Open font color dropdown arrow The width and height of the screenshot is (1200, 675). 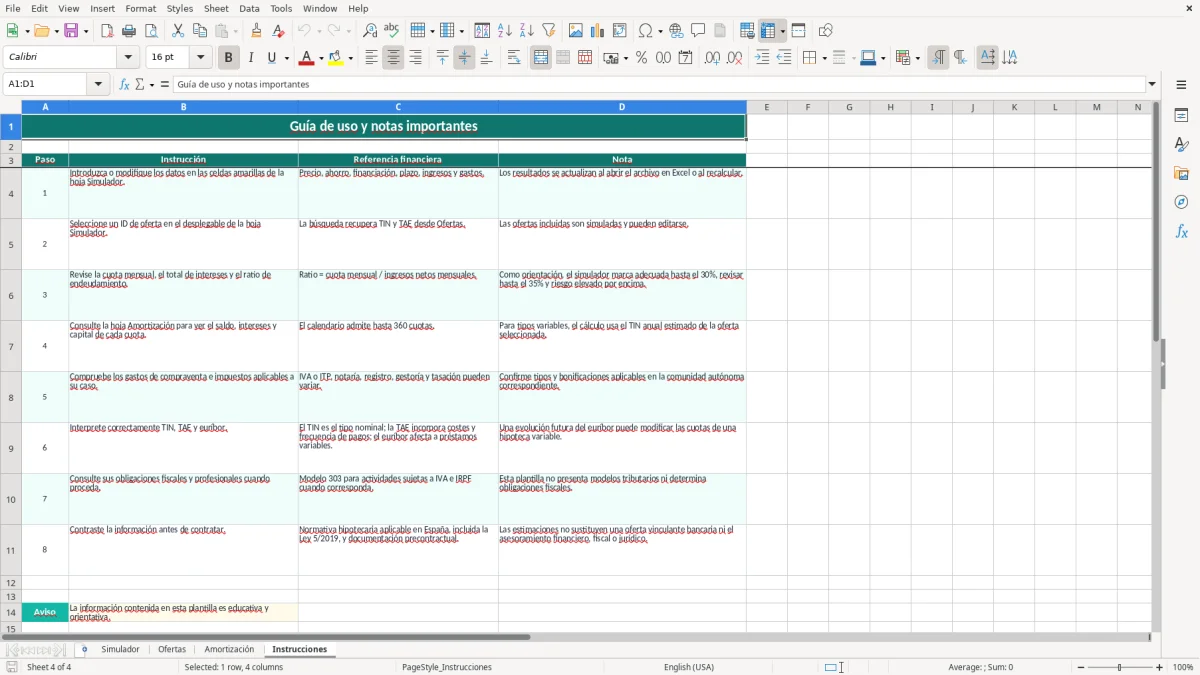[x=320, y=58]
